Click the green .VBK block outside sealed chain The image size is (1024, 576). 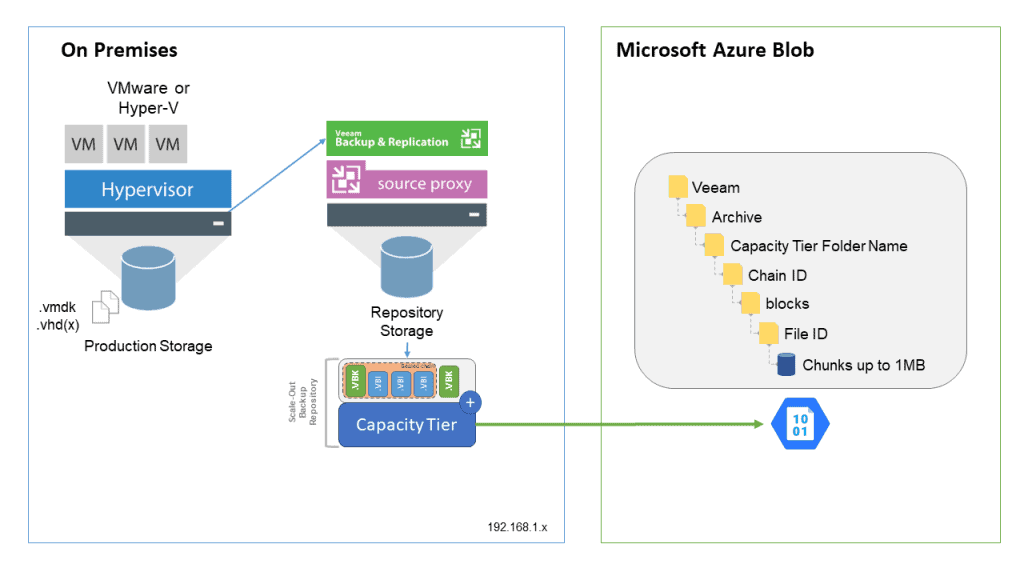pyautogui.click(x=450, y=381)
